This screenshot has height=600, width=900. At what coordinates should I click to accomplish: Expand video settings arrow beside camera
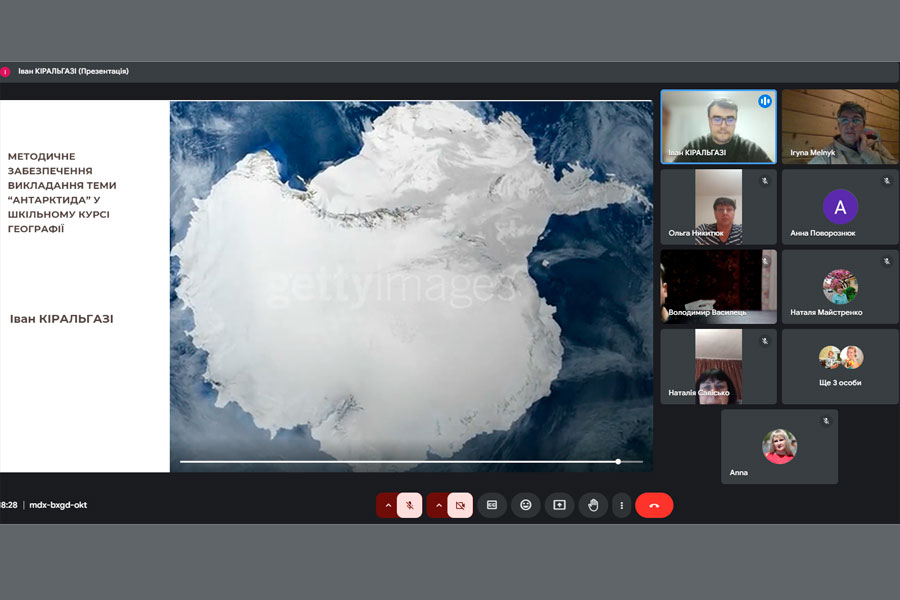coord(438,505)
